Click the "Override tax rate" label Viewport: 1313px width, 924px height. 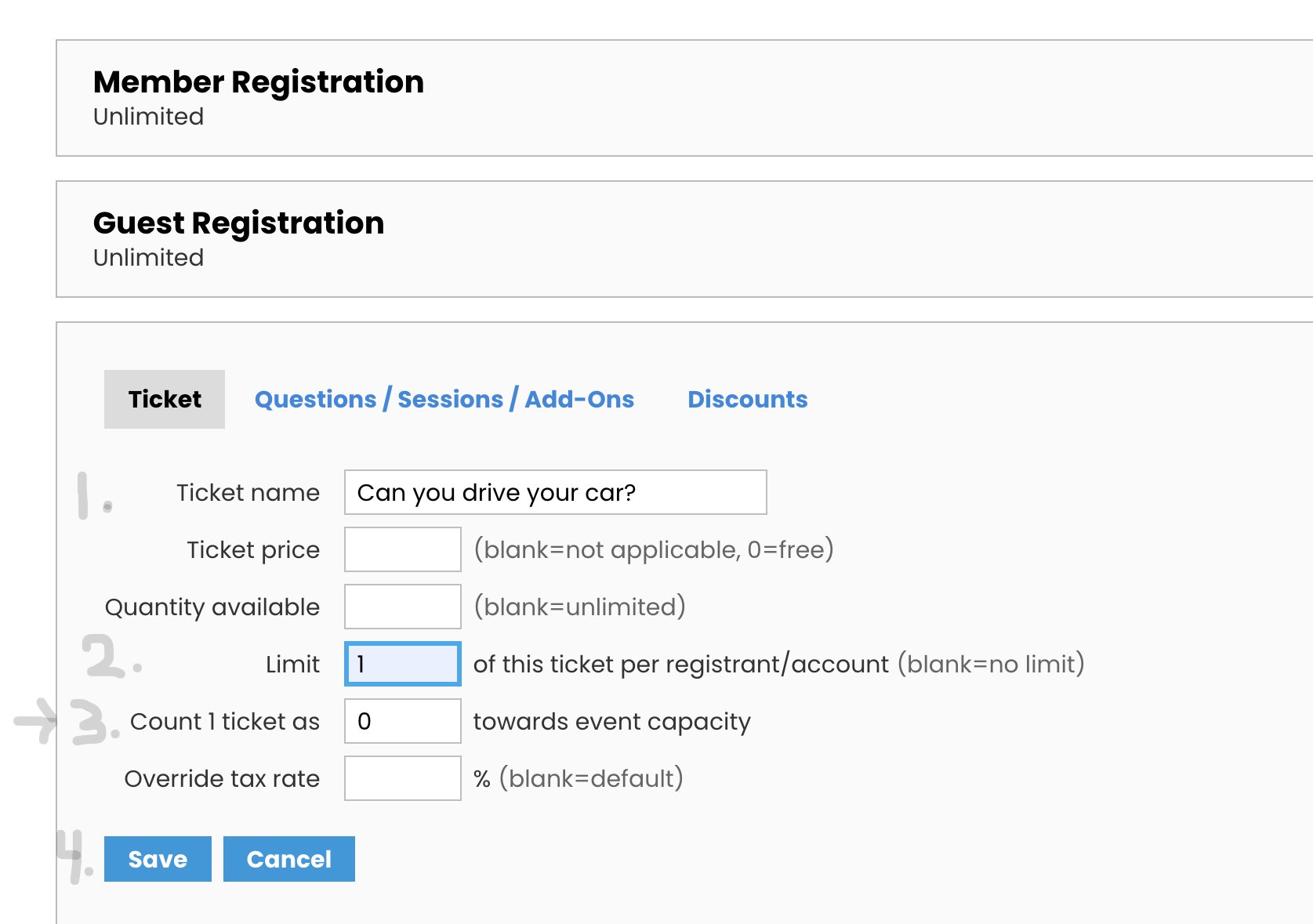222,778
